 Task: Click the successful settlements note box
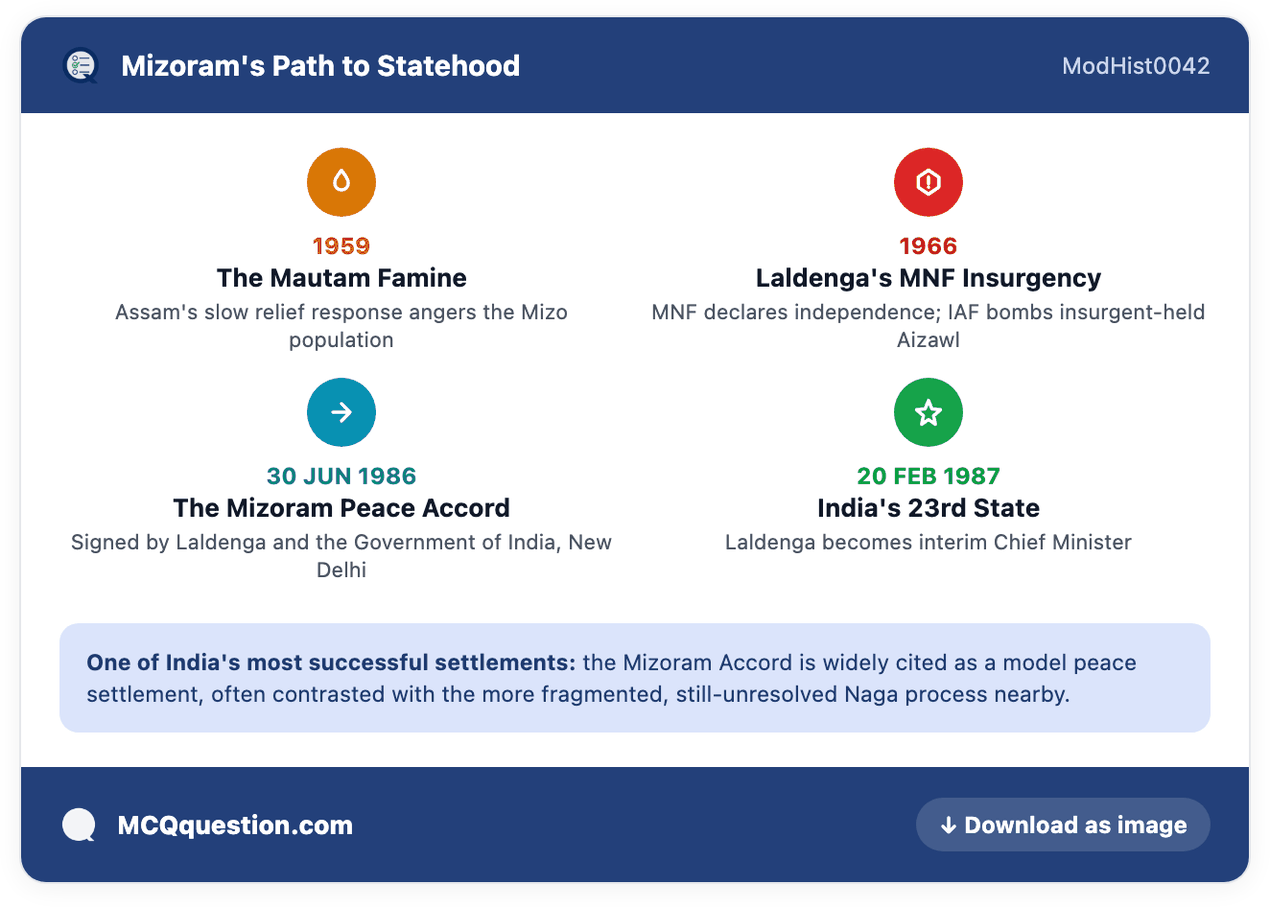point(635,678)
